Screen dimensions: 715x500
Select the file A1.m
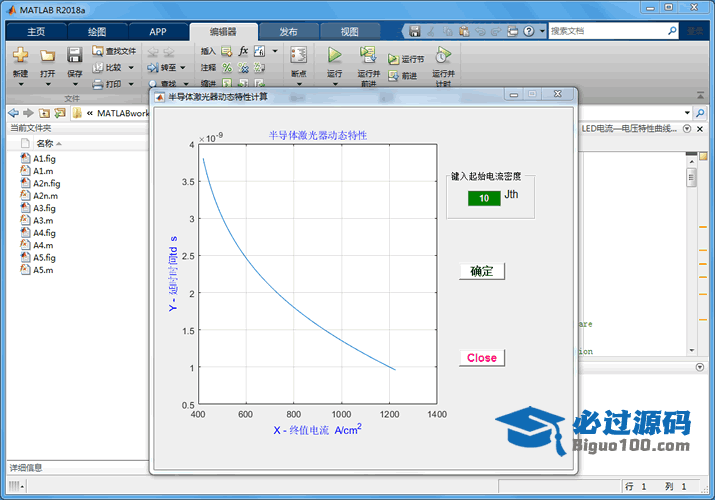43,171
